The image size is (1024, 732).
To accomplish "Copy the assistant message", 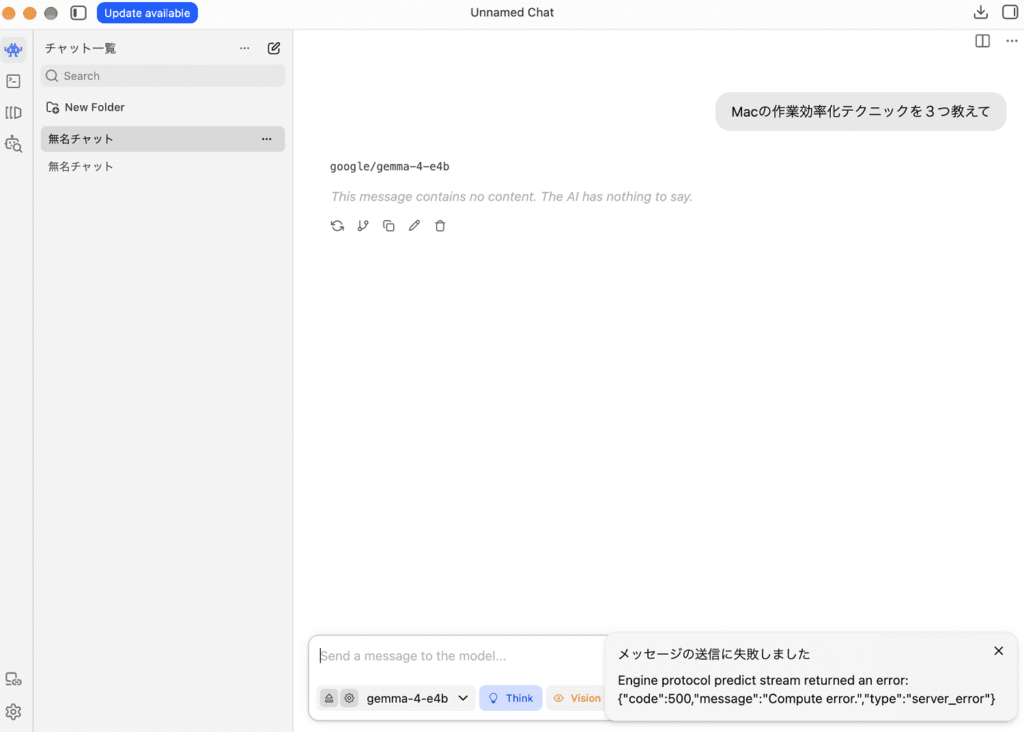I will (x=389, y=226).
